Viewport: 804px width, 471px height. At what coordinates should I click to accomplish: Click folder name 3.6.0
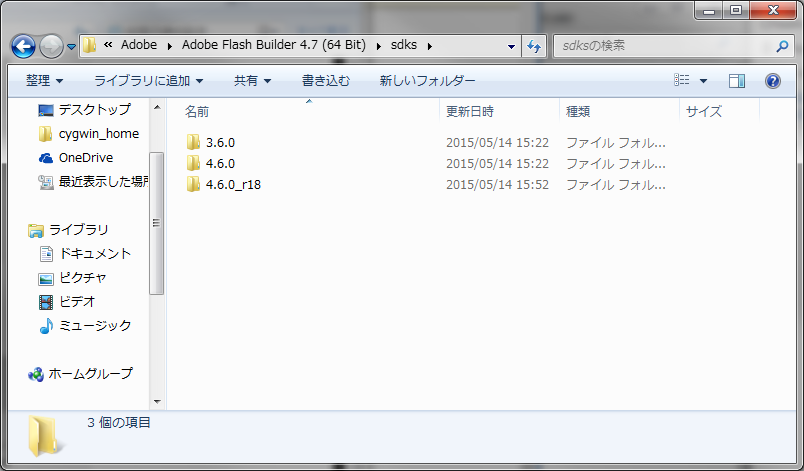tap(220, 142)
